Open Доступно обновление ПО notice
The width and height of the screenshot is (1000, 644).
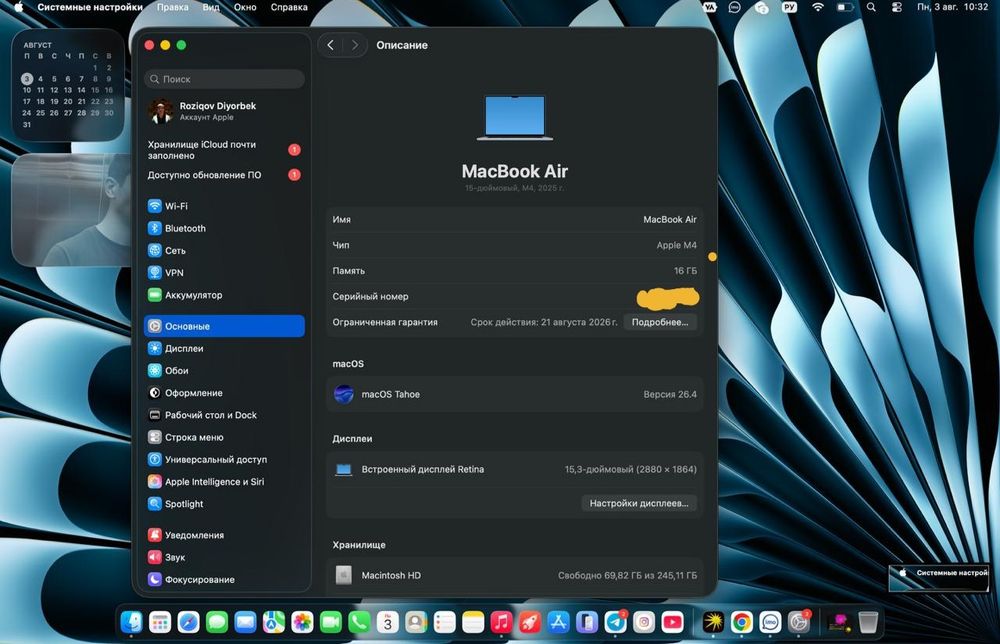(224, 175)
